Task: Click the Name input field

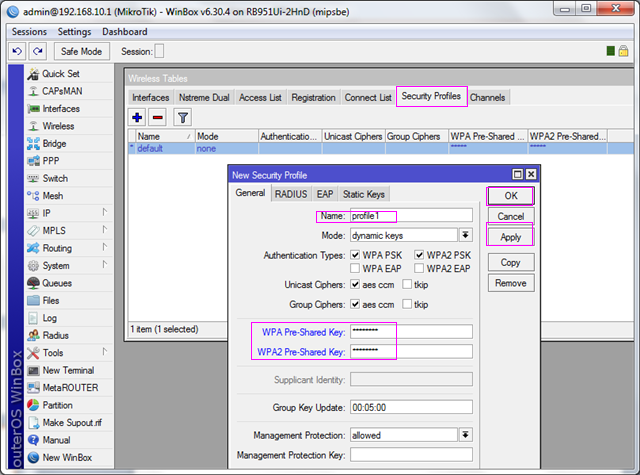Action: (x=411, y=215)
